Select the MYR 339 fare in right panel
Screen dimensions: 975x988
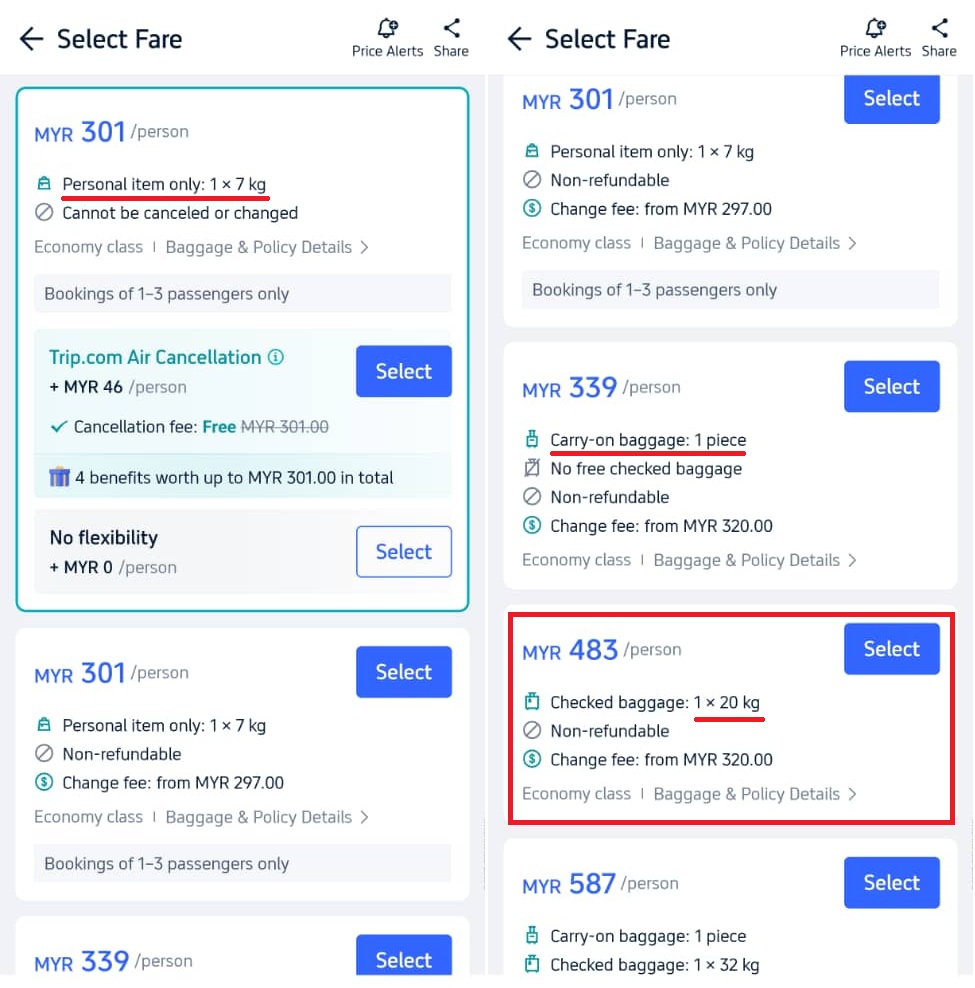891,387
